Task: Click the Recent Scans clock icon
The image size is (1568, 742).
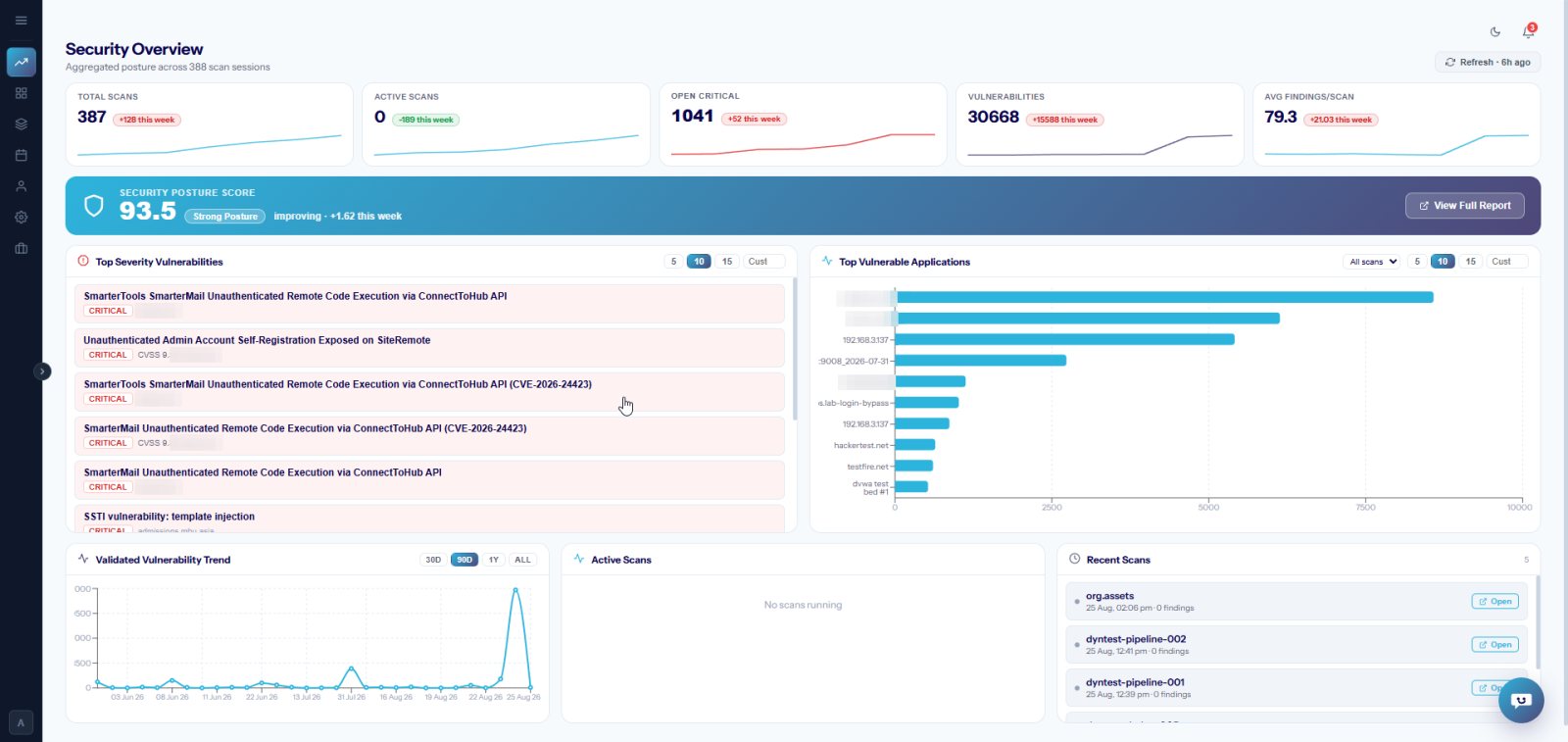Action: [1074, 559]
